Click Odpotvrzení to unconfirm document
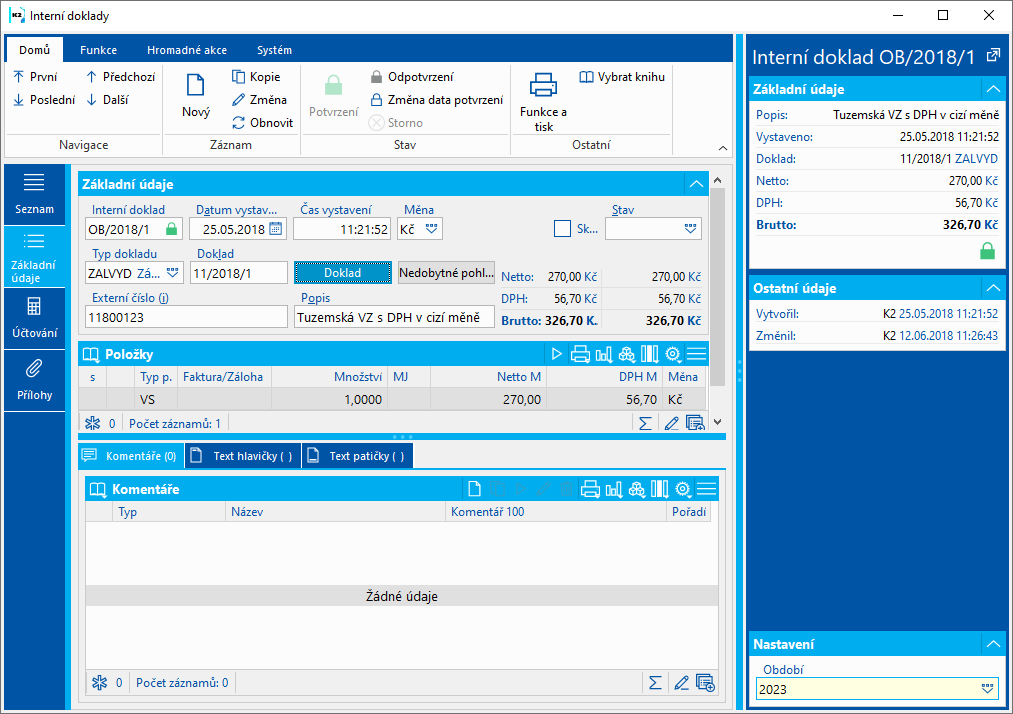 [x=412, y=77]
